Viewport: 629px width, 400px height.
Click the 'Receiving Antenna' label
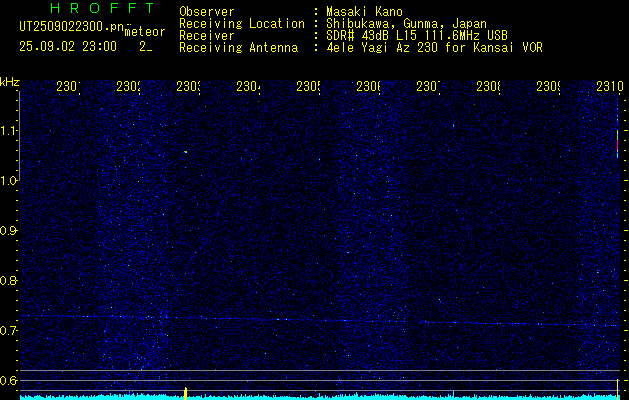click(238, 48)
